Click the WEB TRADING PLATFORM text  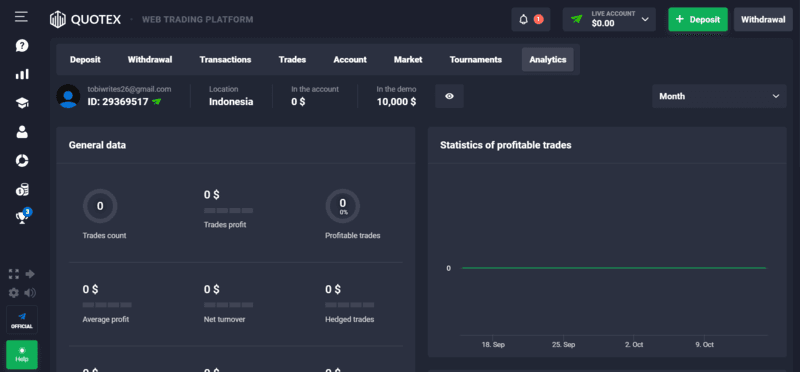[197, 20]
